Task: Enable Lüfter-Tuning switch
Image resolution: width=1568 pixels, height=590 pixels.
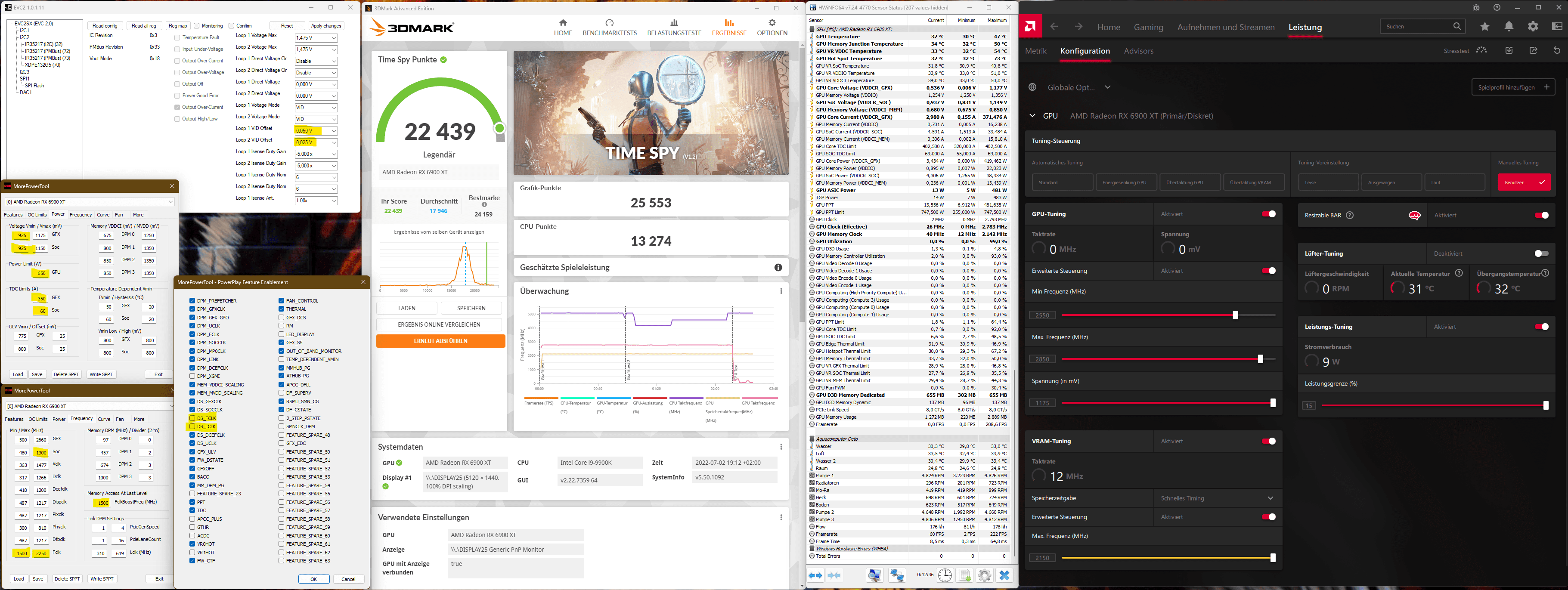Action: click(1541, 253)
